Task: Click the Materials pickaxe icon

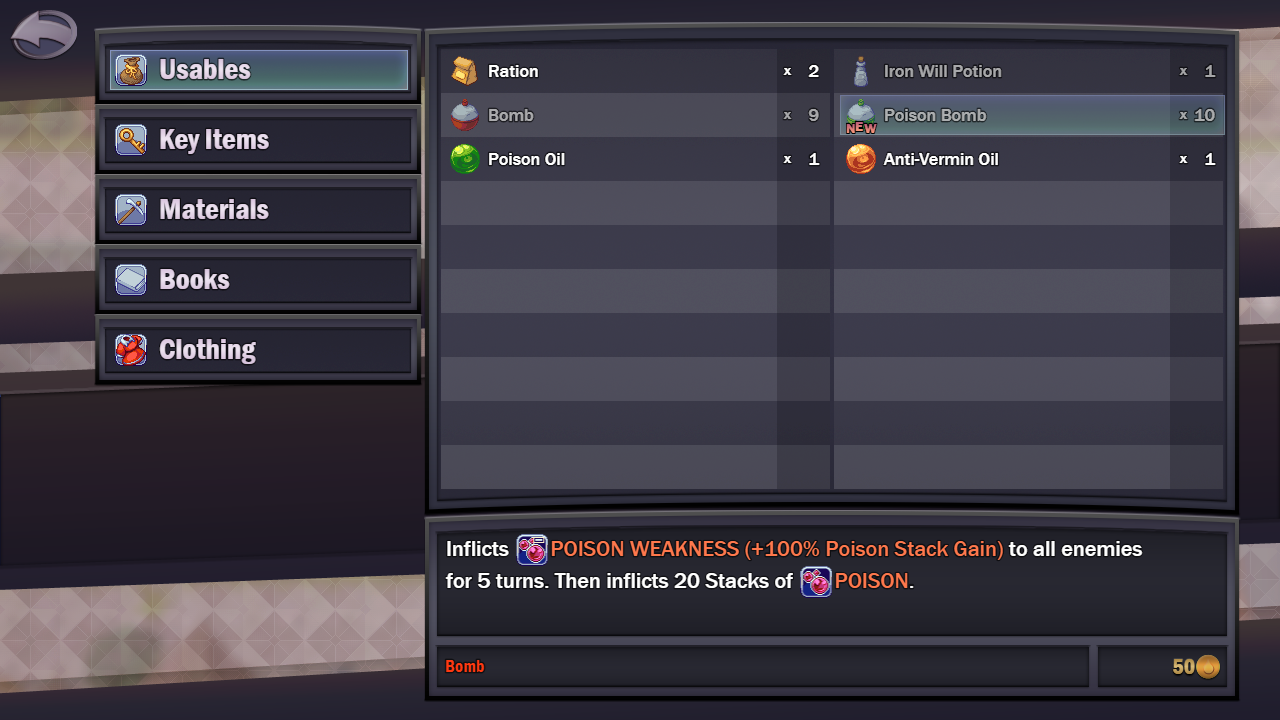Action: tap(131, 210)
